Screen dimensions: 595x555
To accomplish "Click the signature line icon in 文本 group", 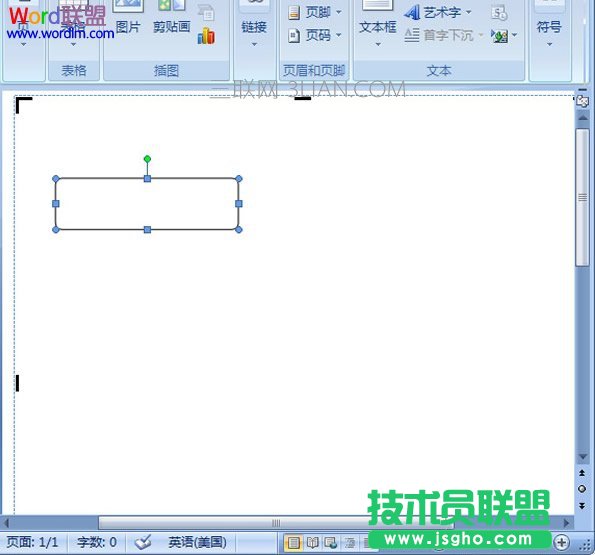I will tap(499, 13).
